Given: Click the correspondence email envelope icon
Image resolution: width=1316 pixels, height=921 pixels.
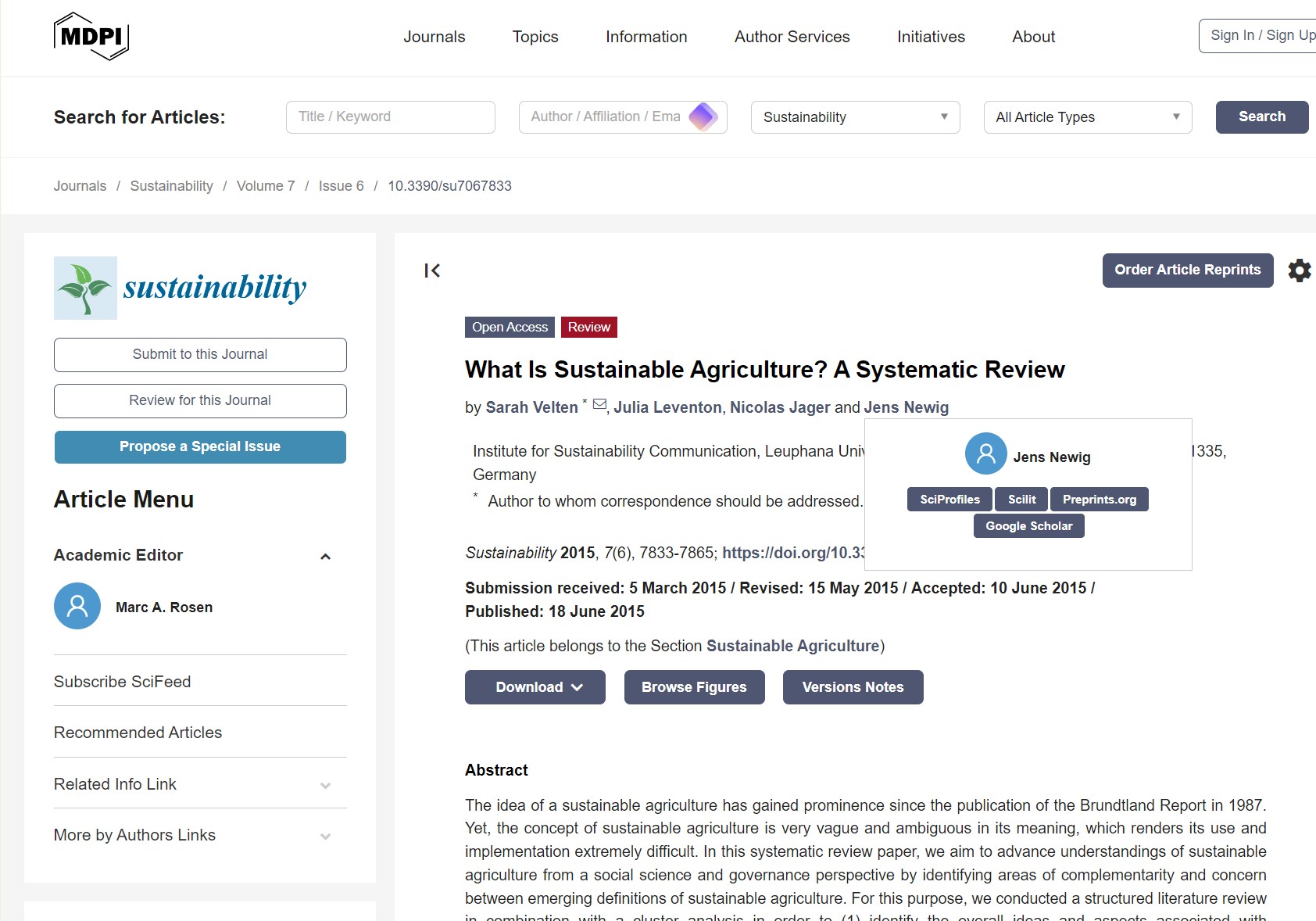Looking at the screenshot, I should (x=599, y=402).
